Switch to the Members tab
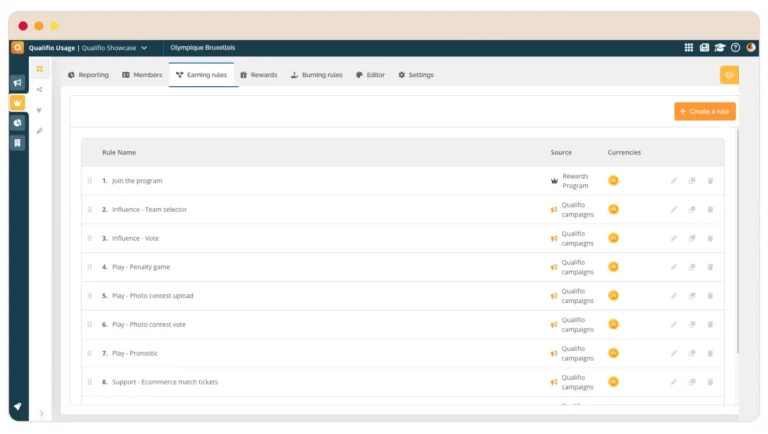Viewport: 768px width, 434px height. [x=142, y=75]
